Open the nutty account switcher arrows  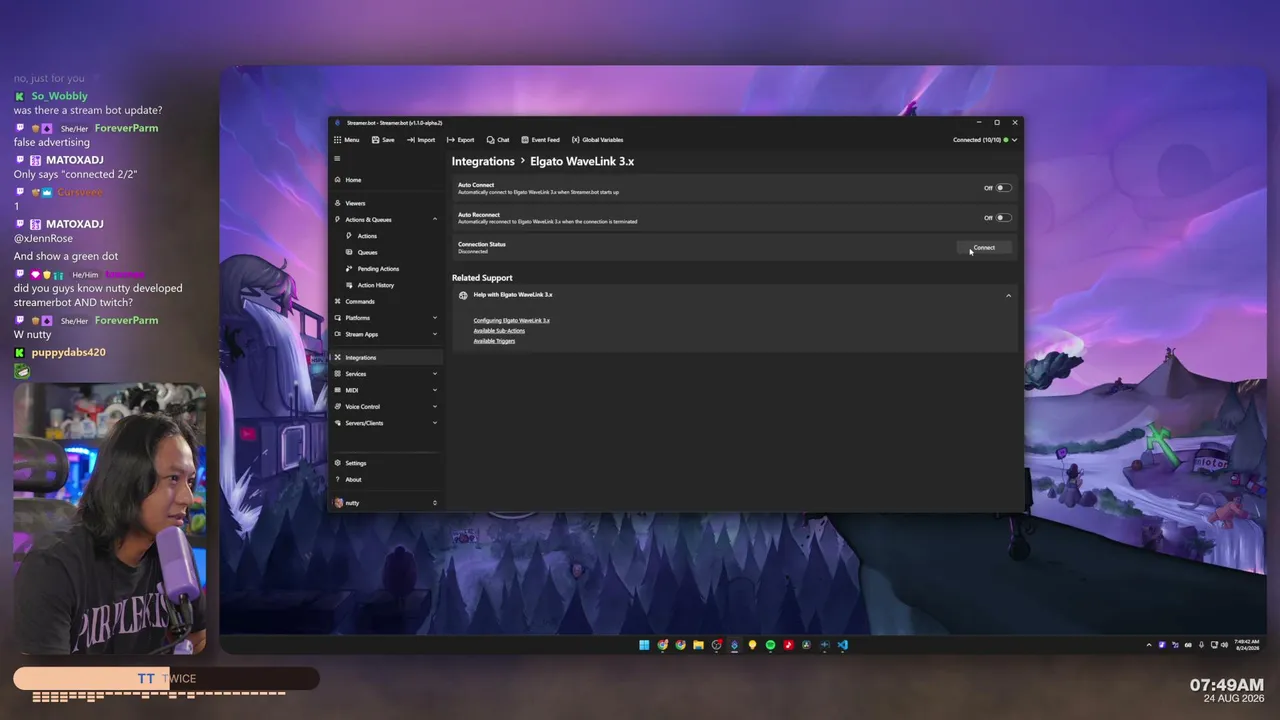click(435, 503)
